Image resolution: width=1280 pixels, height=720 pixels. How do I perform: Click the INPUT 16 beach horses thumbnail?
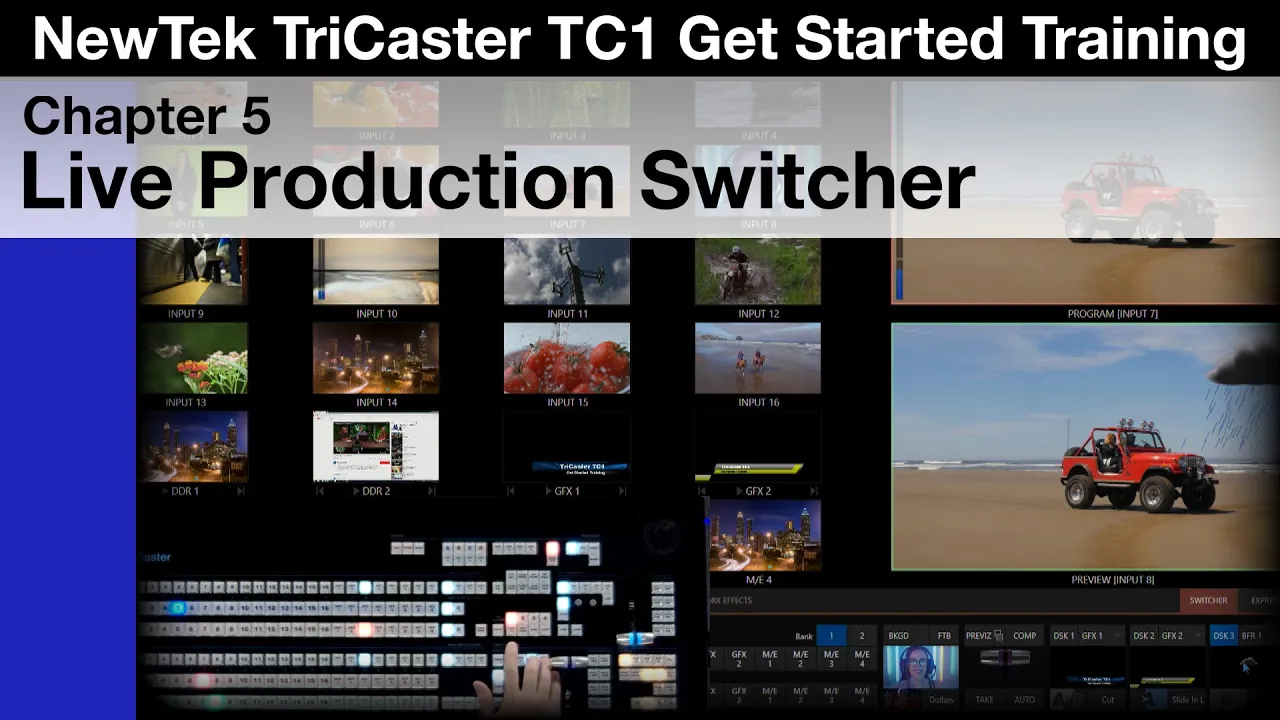pyautogui.click(x=758, y=358)
